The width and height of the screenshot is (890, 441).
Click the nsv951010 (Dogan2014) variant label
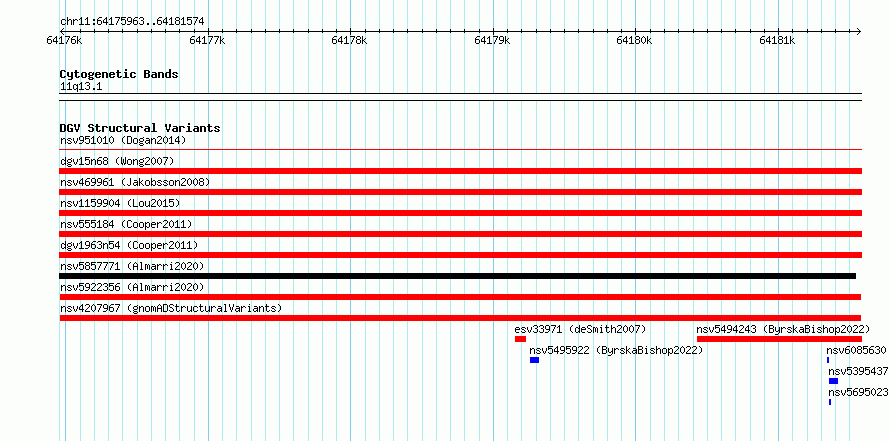click(123, 140)
